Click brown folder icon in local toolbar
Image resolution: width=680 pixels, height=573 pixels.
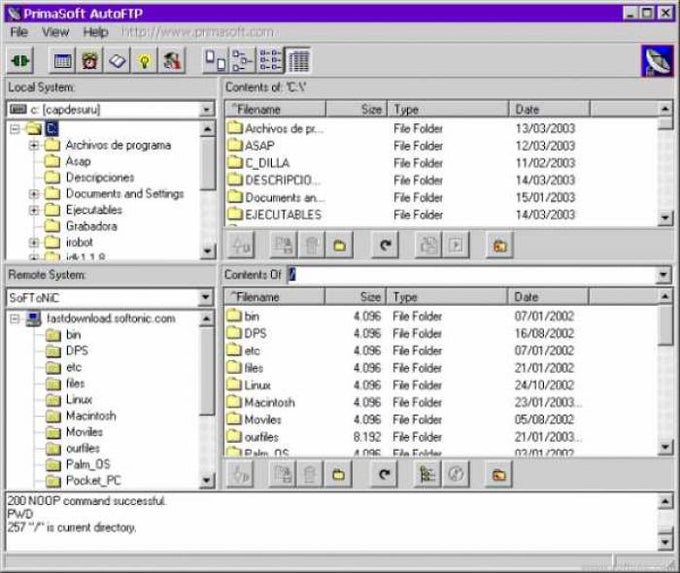(500, 245)
